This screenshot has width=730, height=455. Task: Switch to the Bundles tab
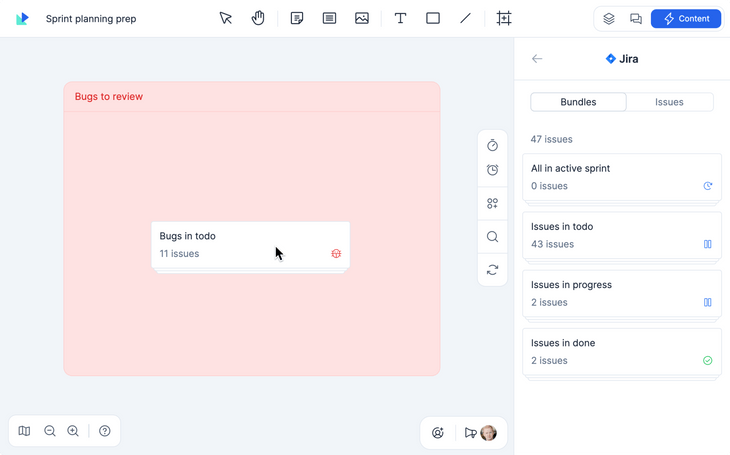pyautogui.click(x=578, y=102)
